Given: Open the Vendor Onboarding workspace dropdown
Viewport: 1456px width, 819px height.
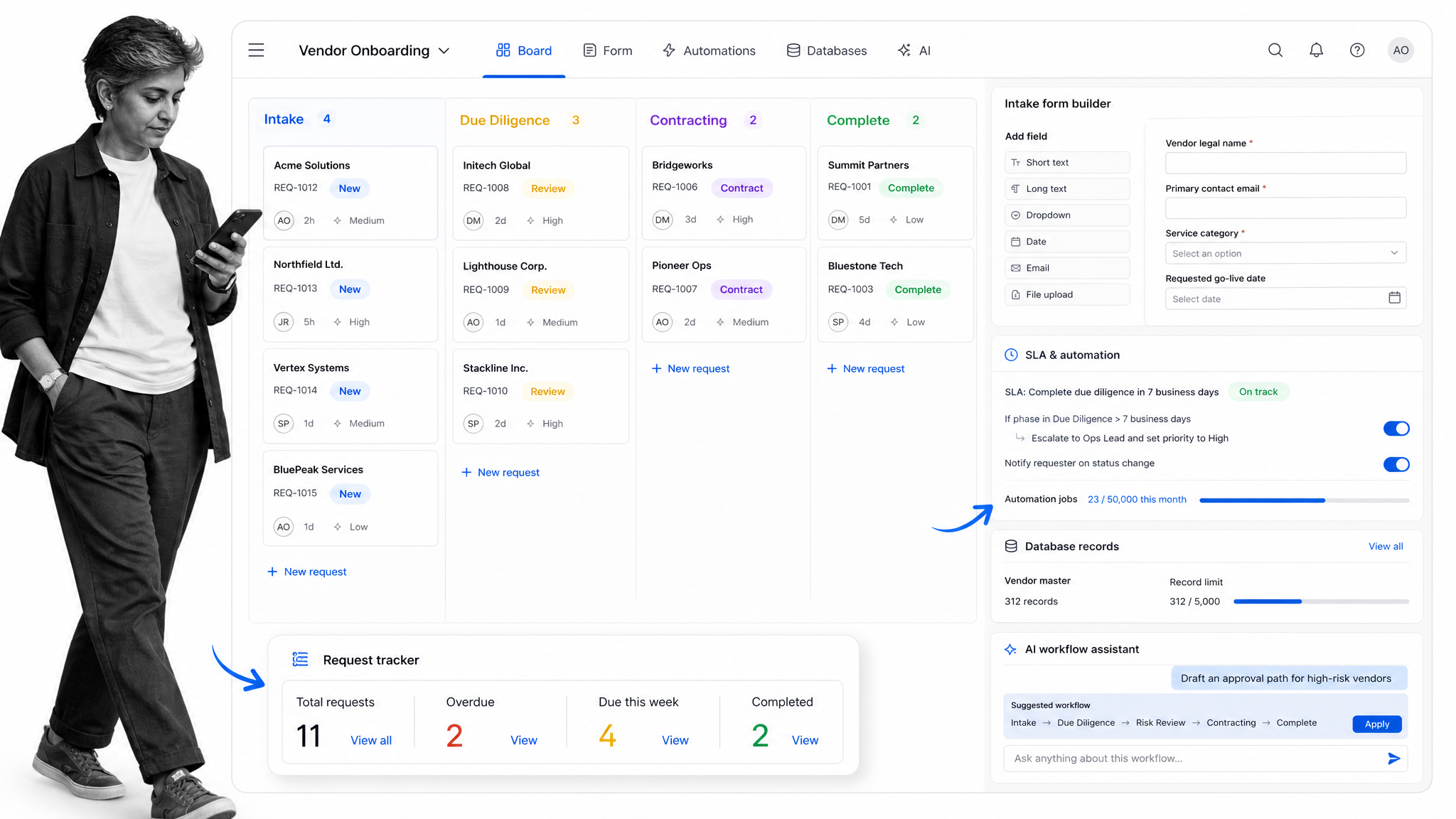Looking at the screenshot, I should pyautogui.click(x=374, y=50).
